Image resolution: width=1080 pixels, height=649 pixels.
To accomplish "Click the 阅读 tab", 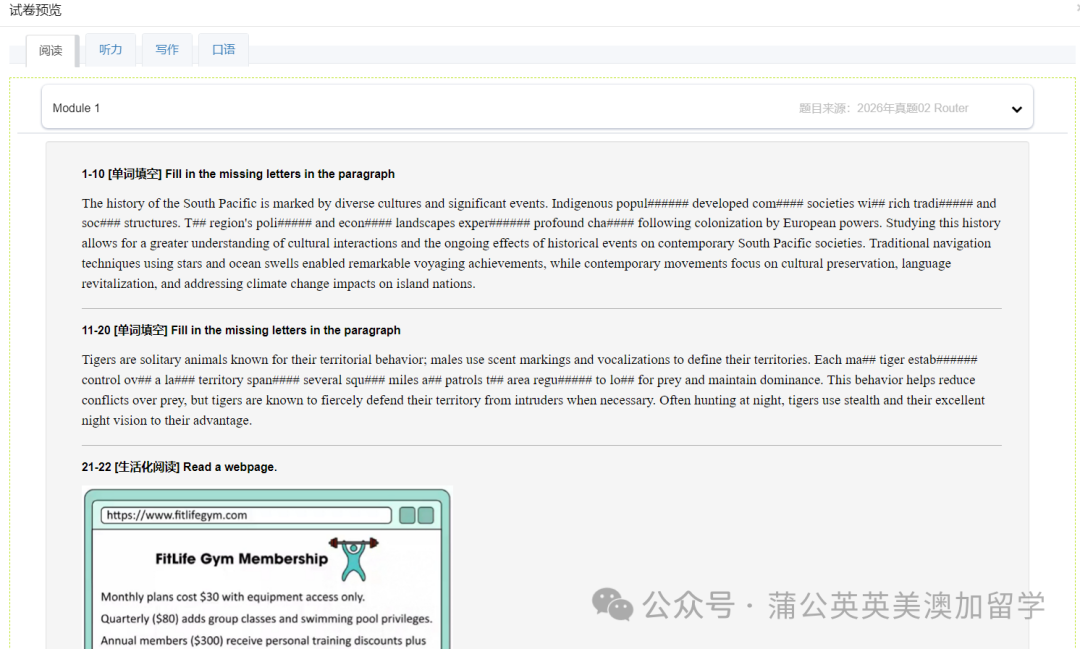I will pyautogui.click(x=51, y=51).
